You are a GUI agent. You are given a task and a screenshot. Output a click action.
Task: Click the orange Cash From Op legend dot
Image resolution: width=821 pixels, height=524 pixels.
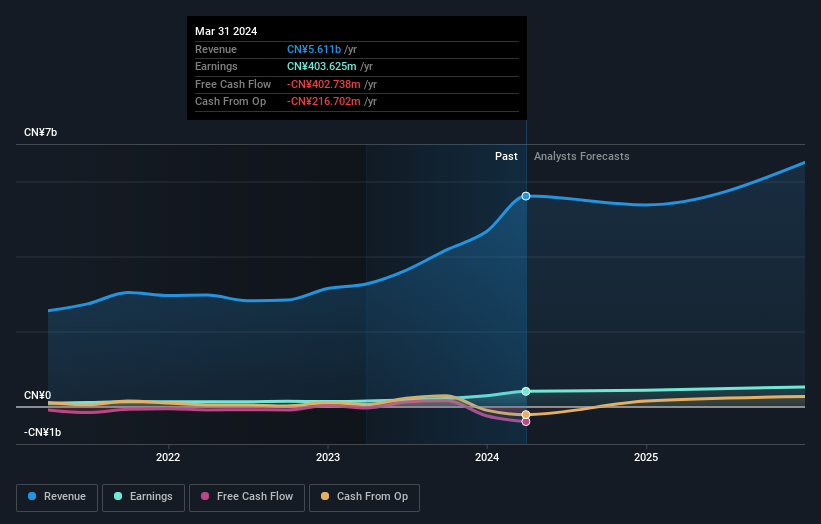[325, 496]
